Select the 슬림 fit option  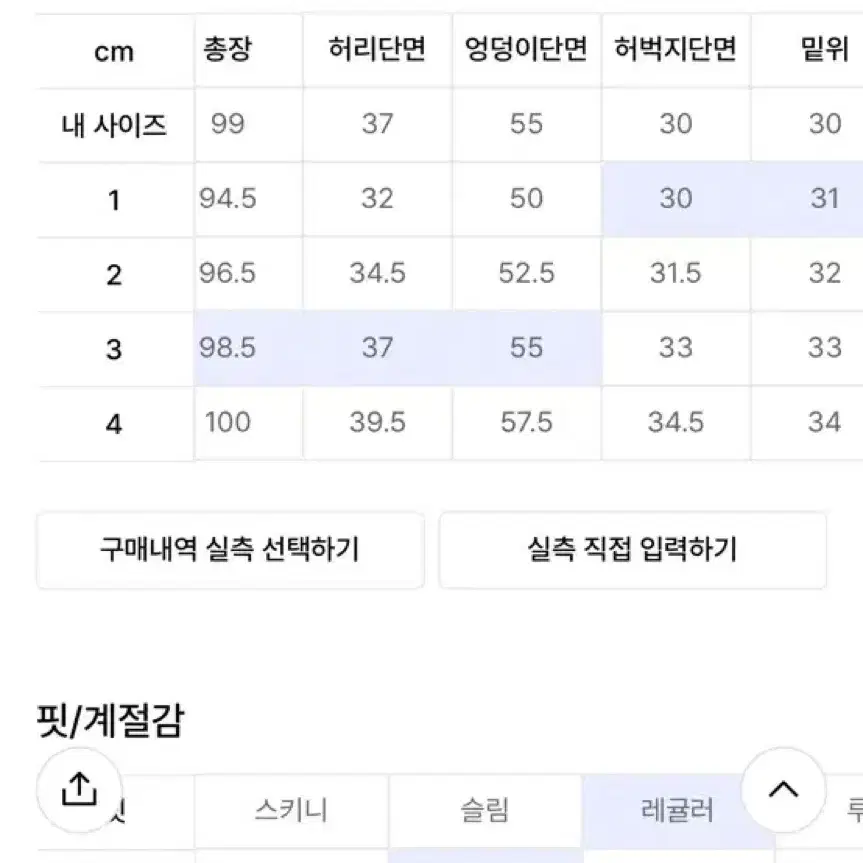tap(485, 811)
